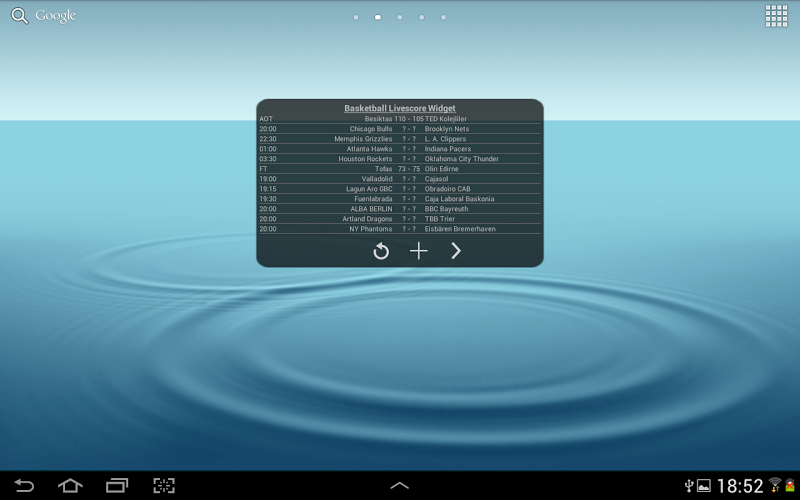Select the Lagun Aro GBC vs Obradoiro CAB row
800x500 pixels.
[399, 189]
